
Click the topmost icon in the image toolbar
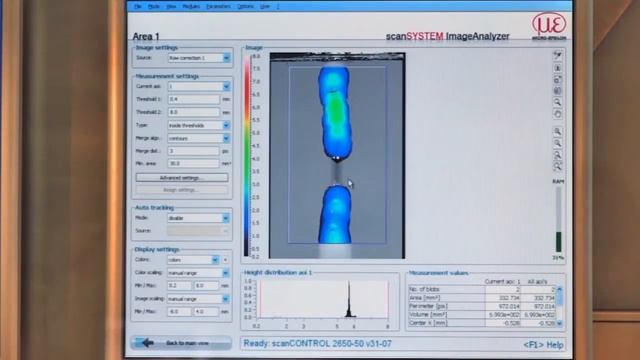coord(558,55)
